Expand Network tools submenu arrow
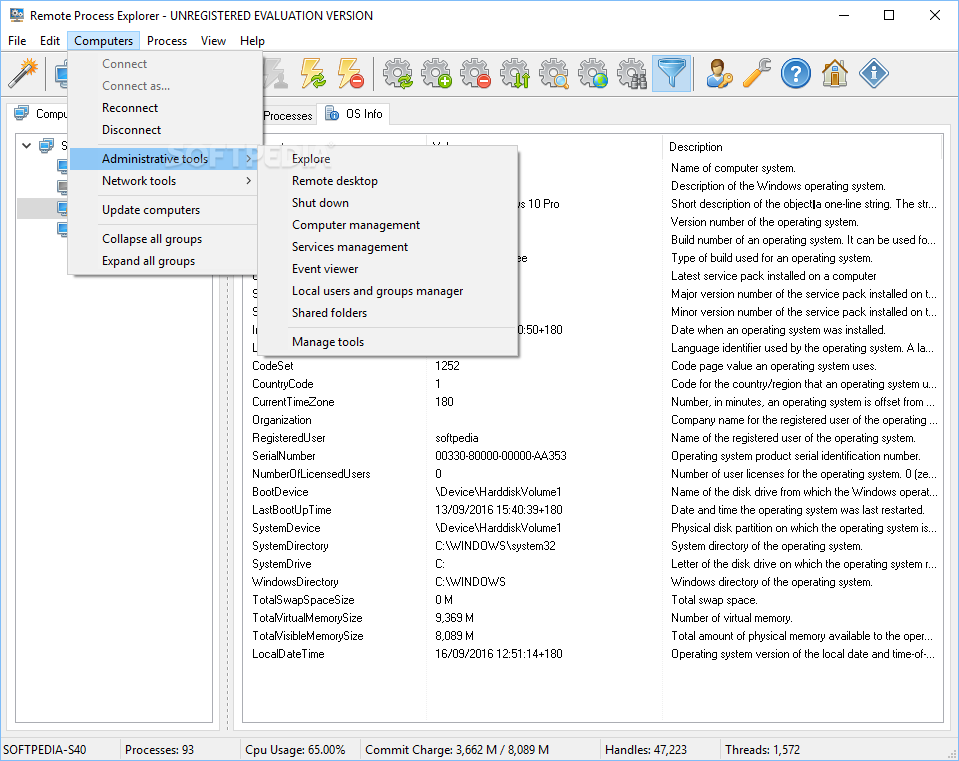Screen dimensions: 959x761 coord(248,180)
